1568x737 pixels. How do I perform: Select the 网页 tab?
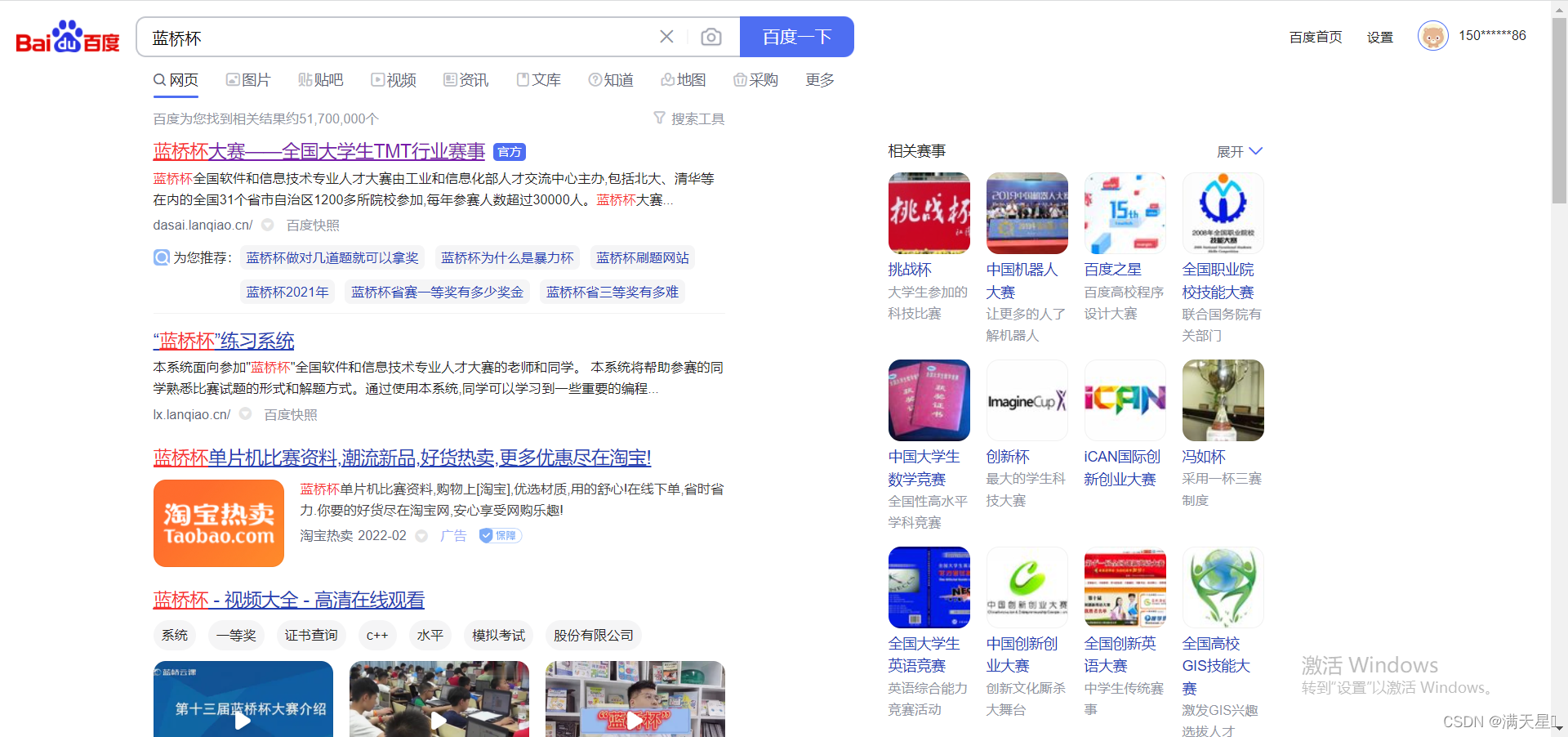pyautogui.click(x=176, y=80)
